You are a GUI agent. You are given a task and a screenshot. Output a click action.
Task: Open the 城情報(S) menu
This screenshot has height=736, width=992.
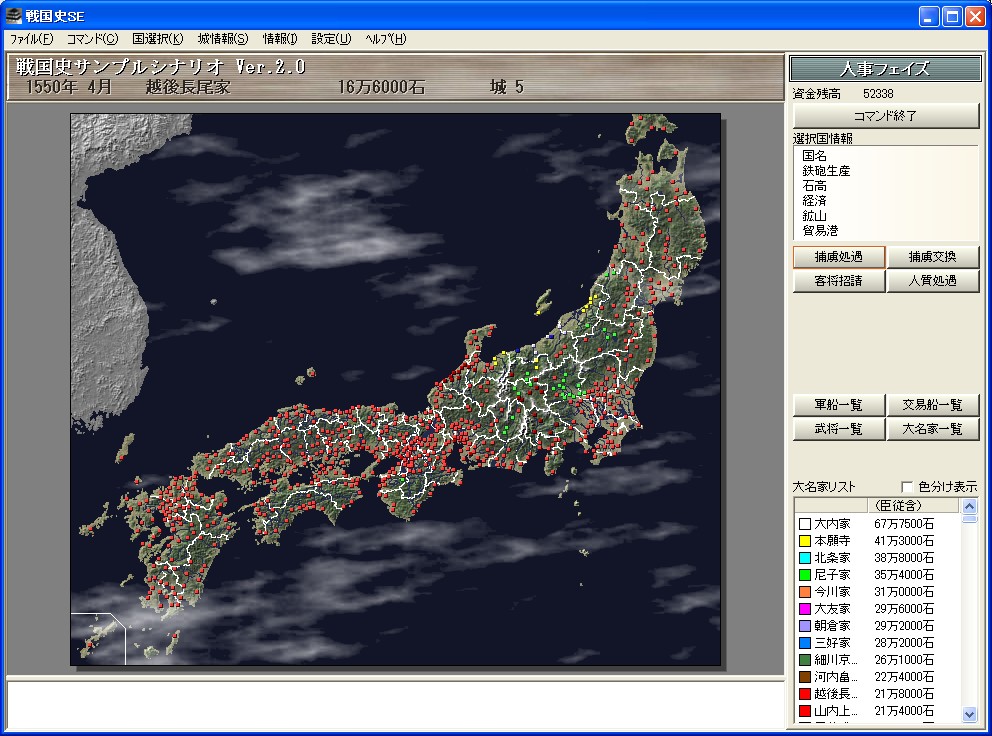coord(223,39)
